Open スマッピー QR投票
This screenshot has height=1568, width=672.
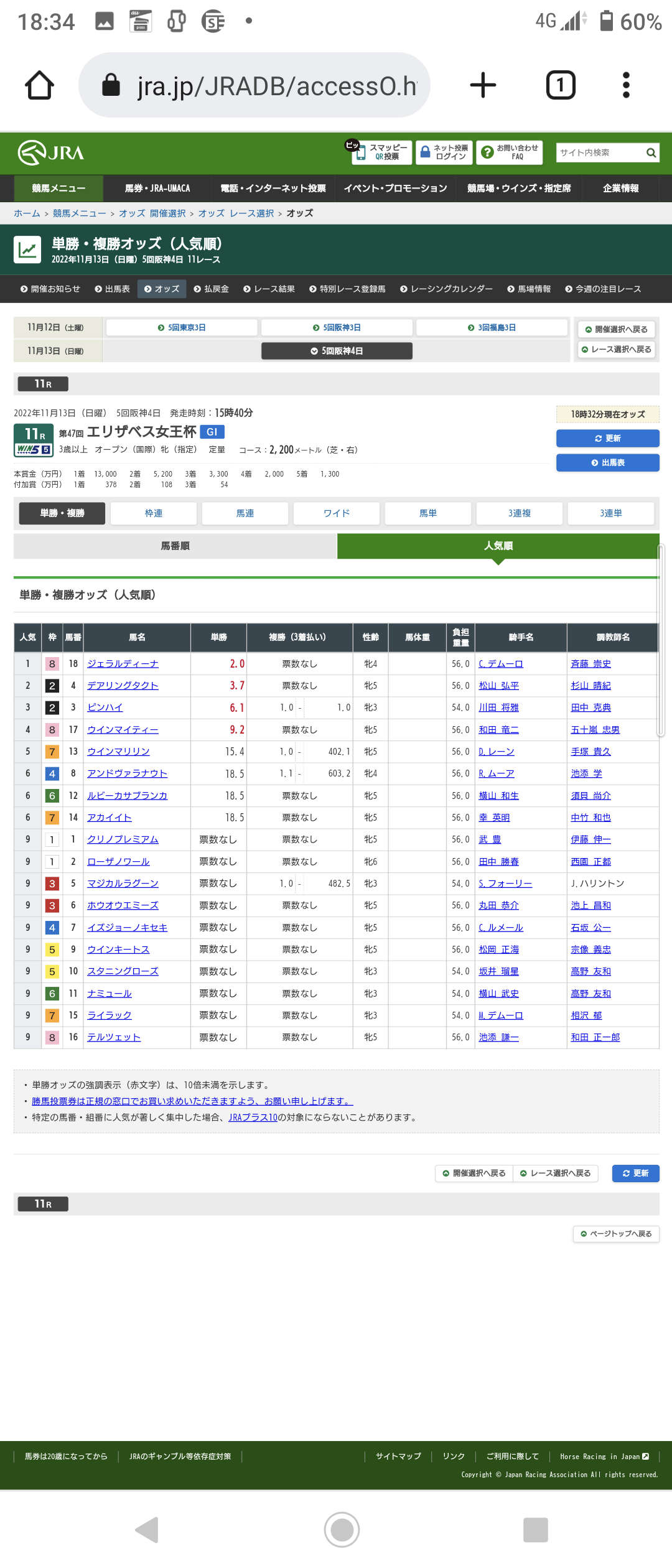[381, 152]
